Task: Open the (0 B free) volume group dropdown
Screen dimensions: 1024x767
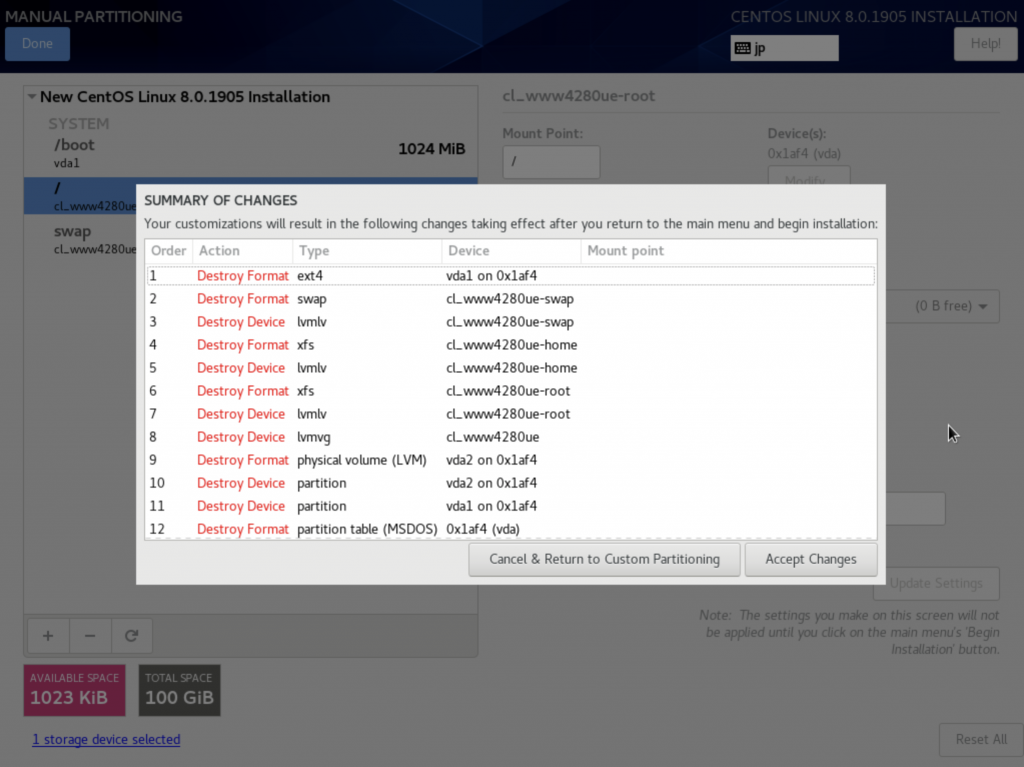Action: click(943, 306)
